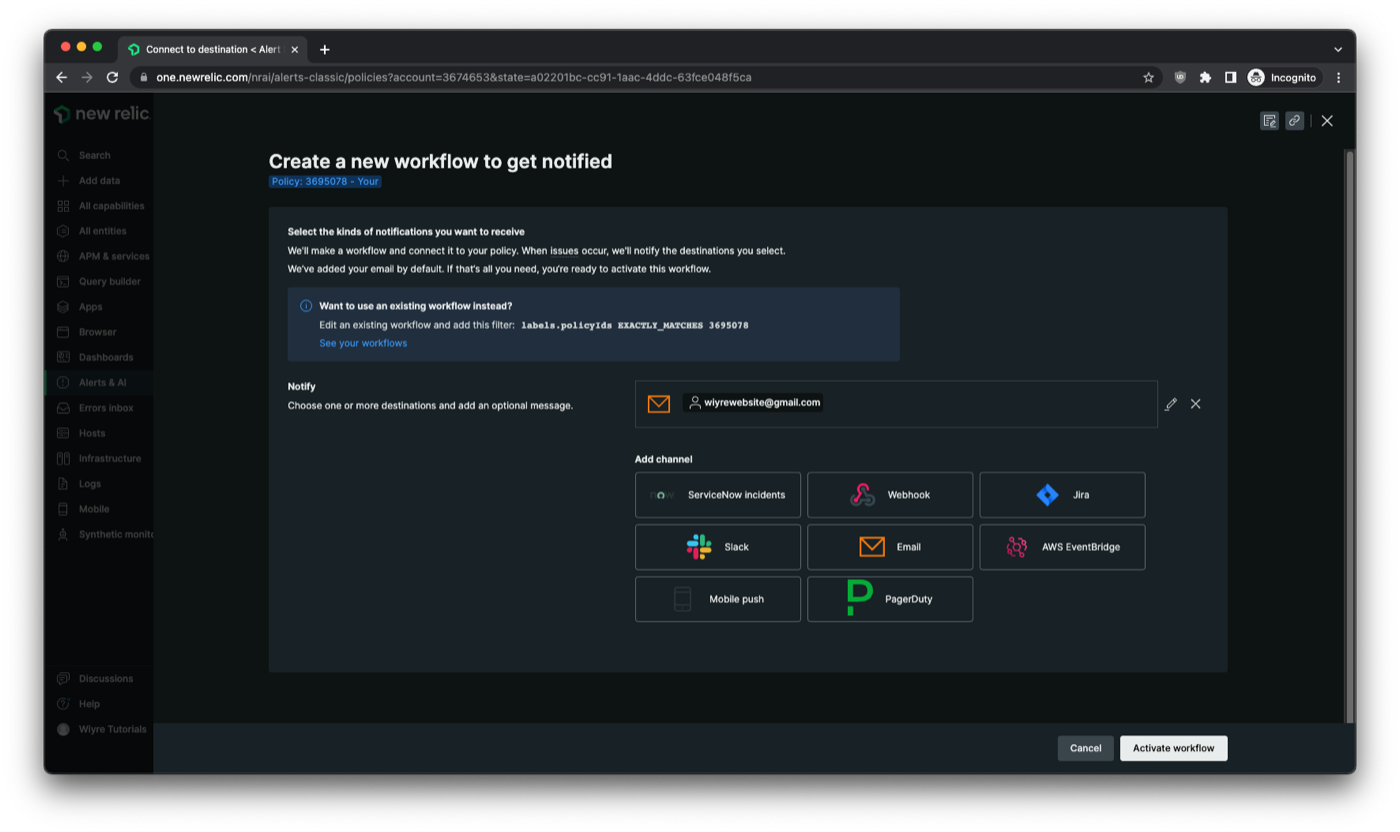The height and width of the screenshot is (832, 1400).
Task: Click the Activate workflow button
Action: coord(1173,748)
